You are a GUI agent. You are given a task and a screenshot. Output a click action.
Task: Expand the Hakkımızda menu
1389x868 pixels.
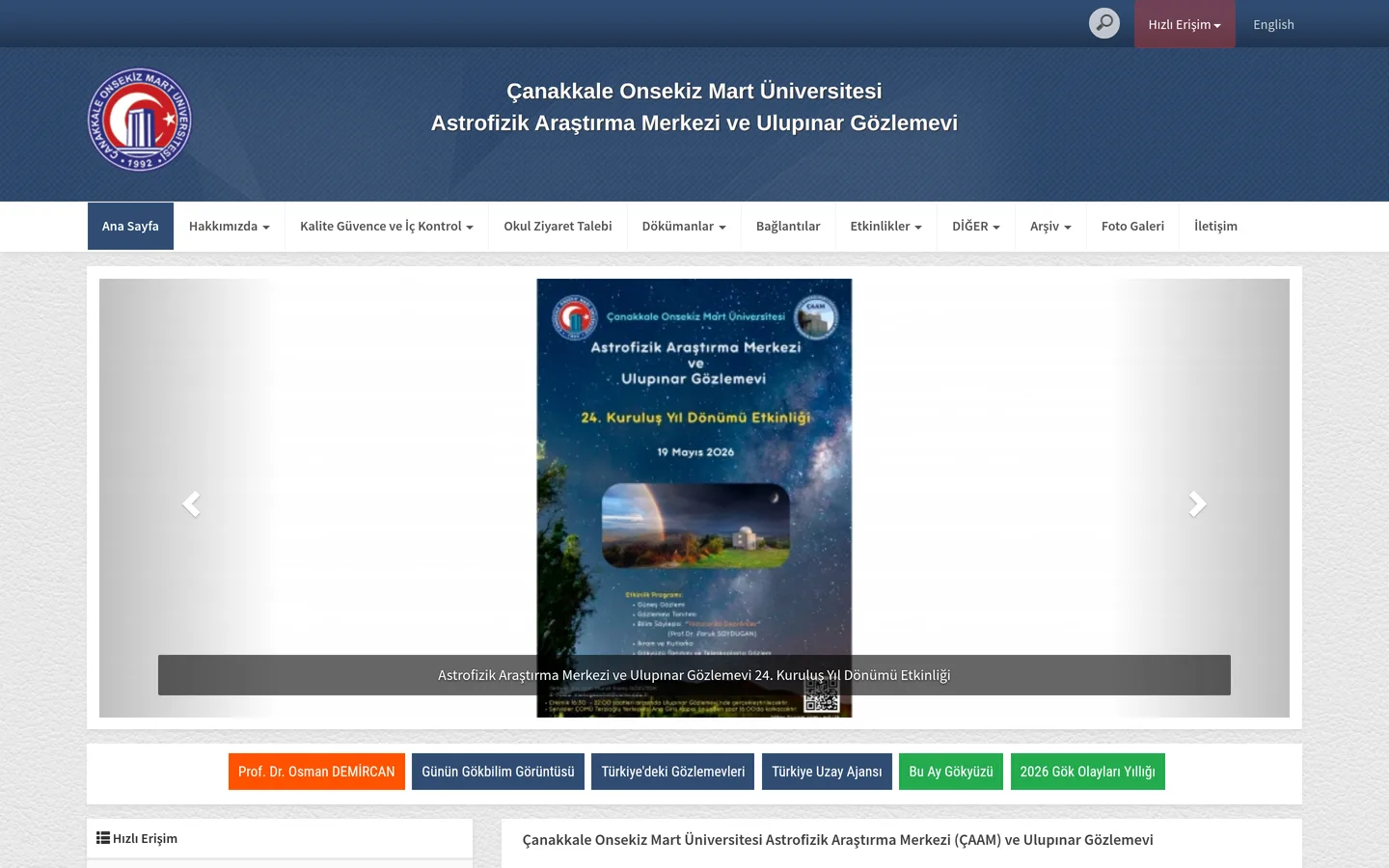[230, 227]
